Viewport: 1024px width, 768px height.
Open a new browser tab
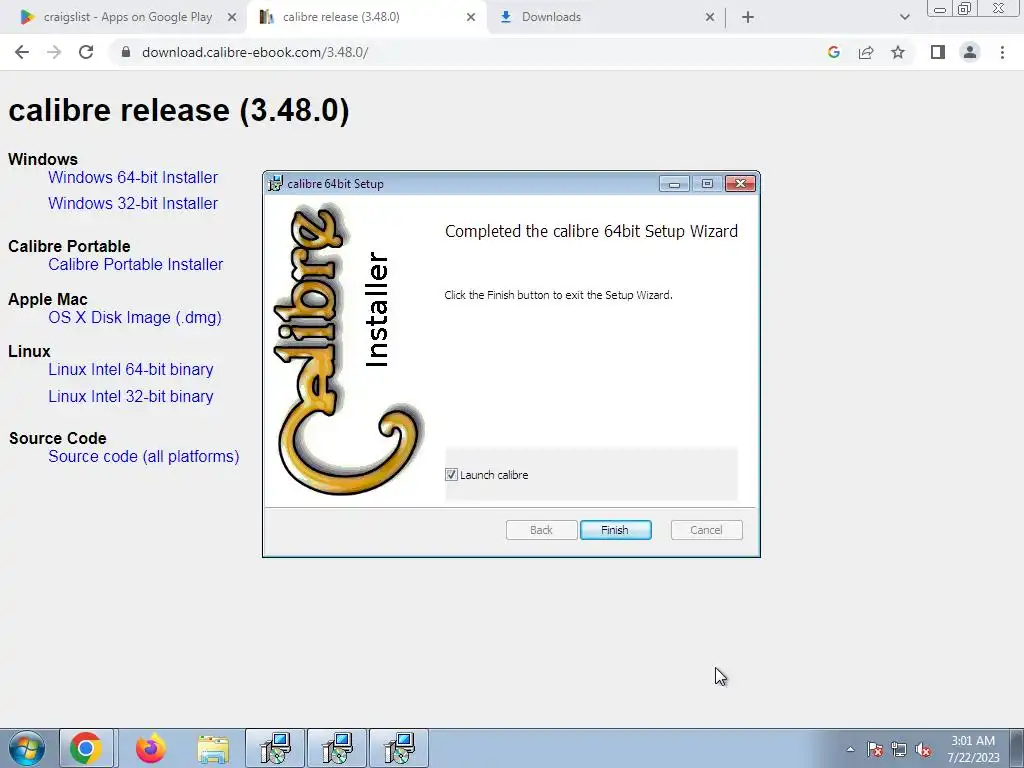pos(748,18)
